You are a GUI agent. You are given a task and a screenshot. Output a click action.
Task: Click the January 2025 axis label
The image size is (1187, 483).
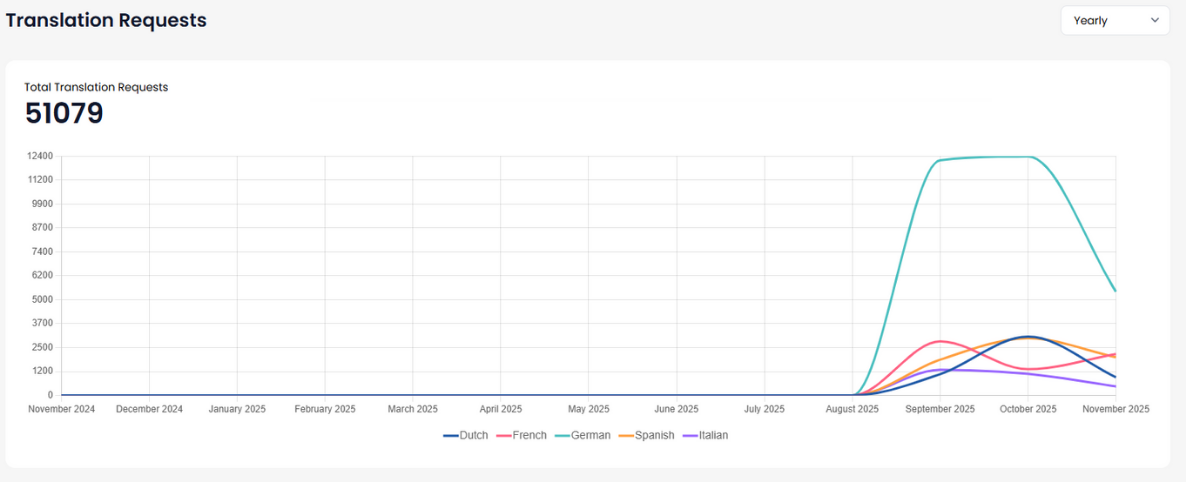click(x=237, y=409)
